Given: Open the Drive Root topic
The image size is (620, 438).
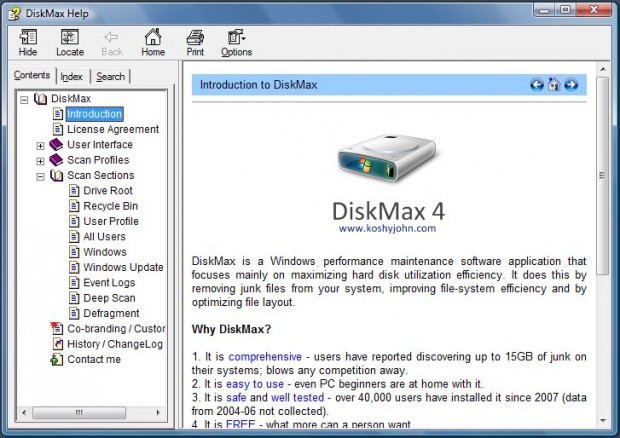Looking at the screenshot, I should click(108, 191).
